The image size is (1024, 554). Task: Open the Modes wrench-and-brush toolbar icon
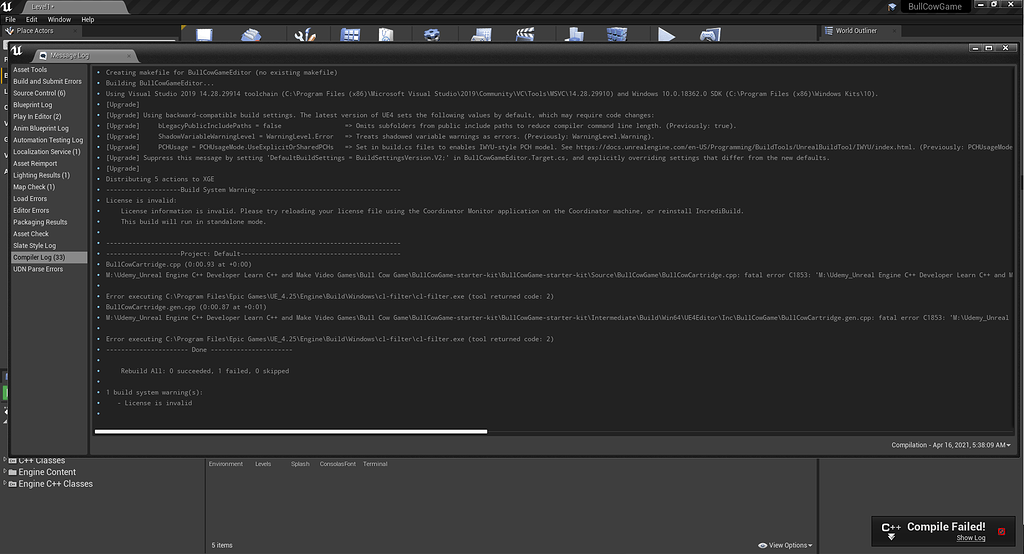tap(305, 35)
